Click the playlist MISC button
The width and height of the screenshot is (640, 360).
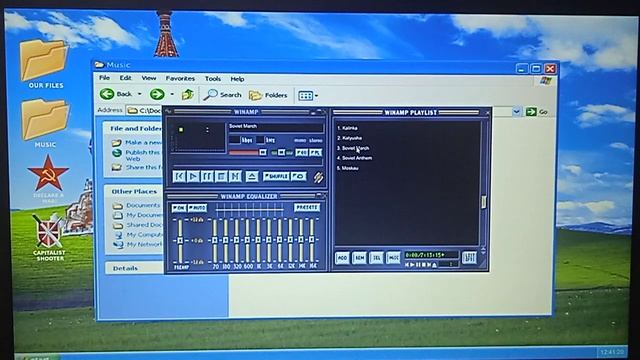393,258
